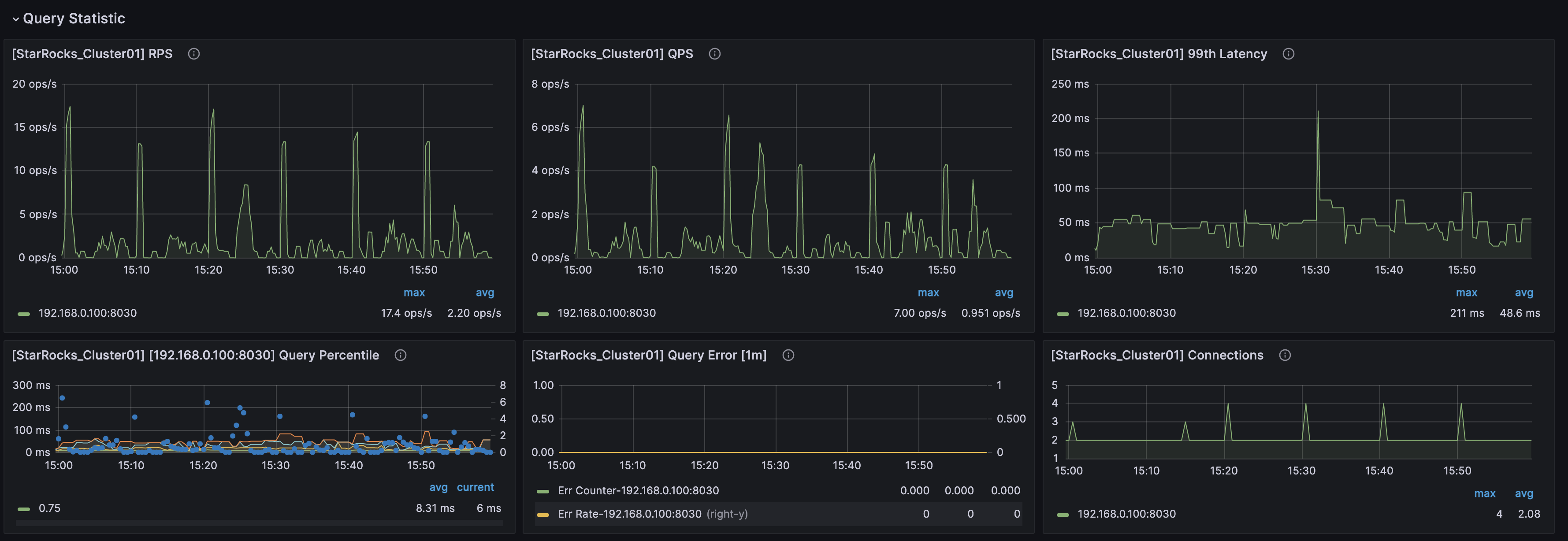Click the Query Statistic row title
Screen dimensions: 1568x541
[x=74, y=19]
